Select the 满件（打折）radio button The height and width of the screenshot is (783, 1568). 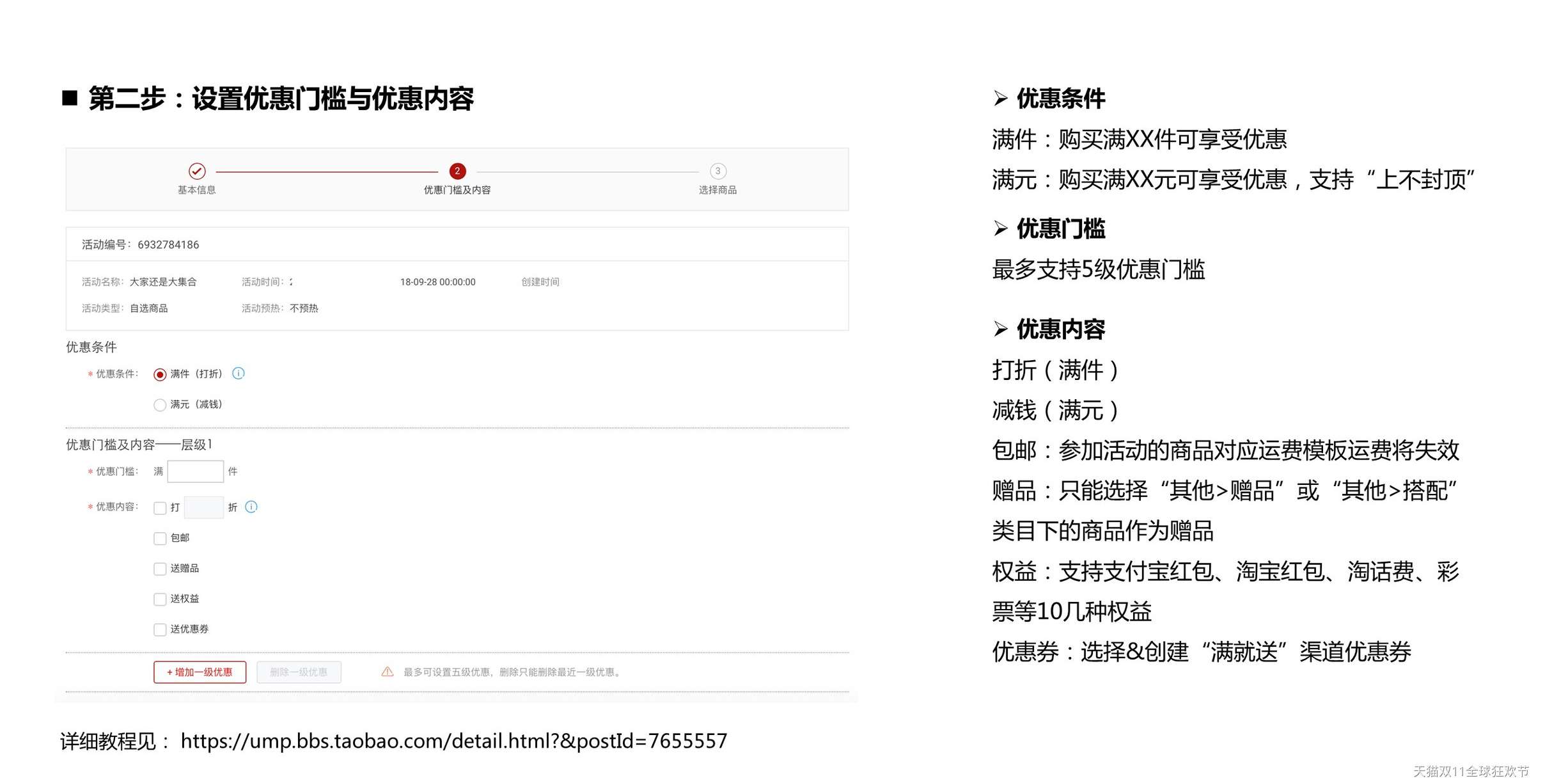coord(160,374)
